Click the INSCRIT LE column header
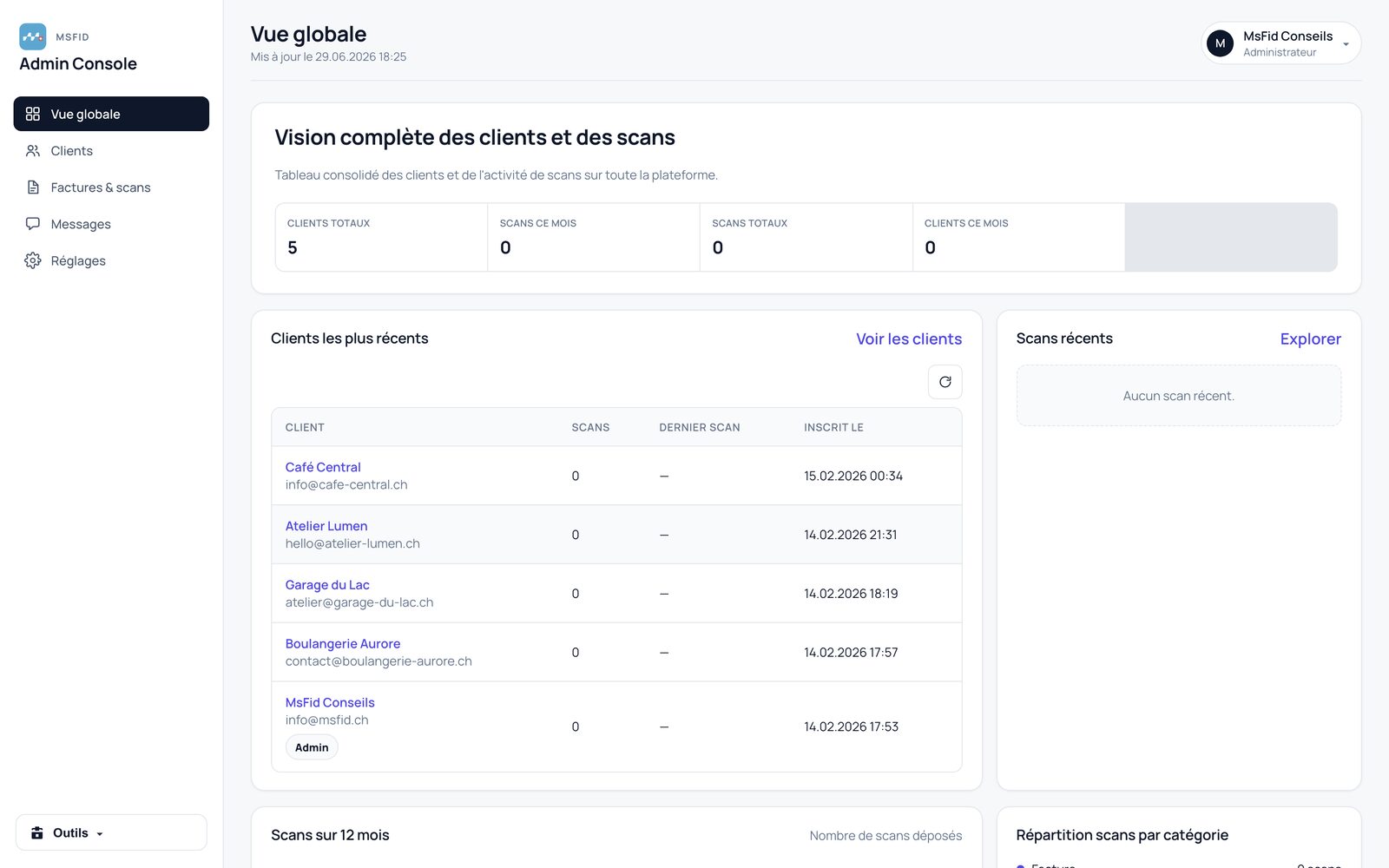 click(833, 427)
